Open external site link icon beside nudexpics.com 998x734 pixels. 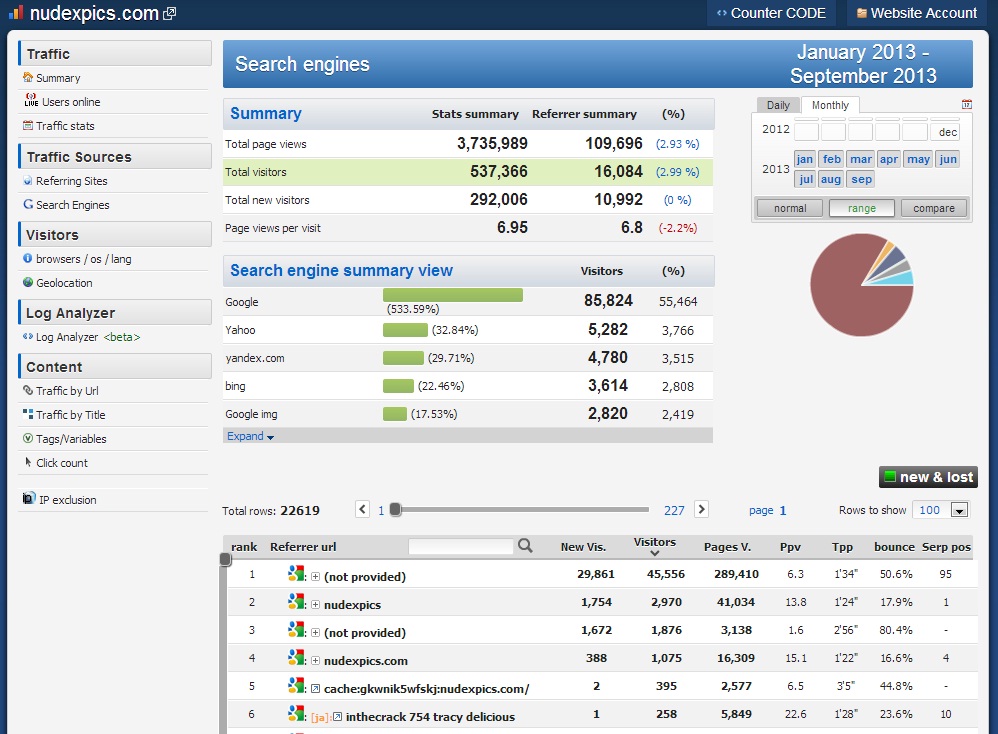coord(169,13)
